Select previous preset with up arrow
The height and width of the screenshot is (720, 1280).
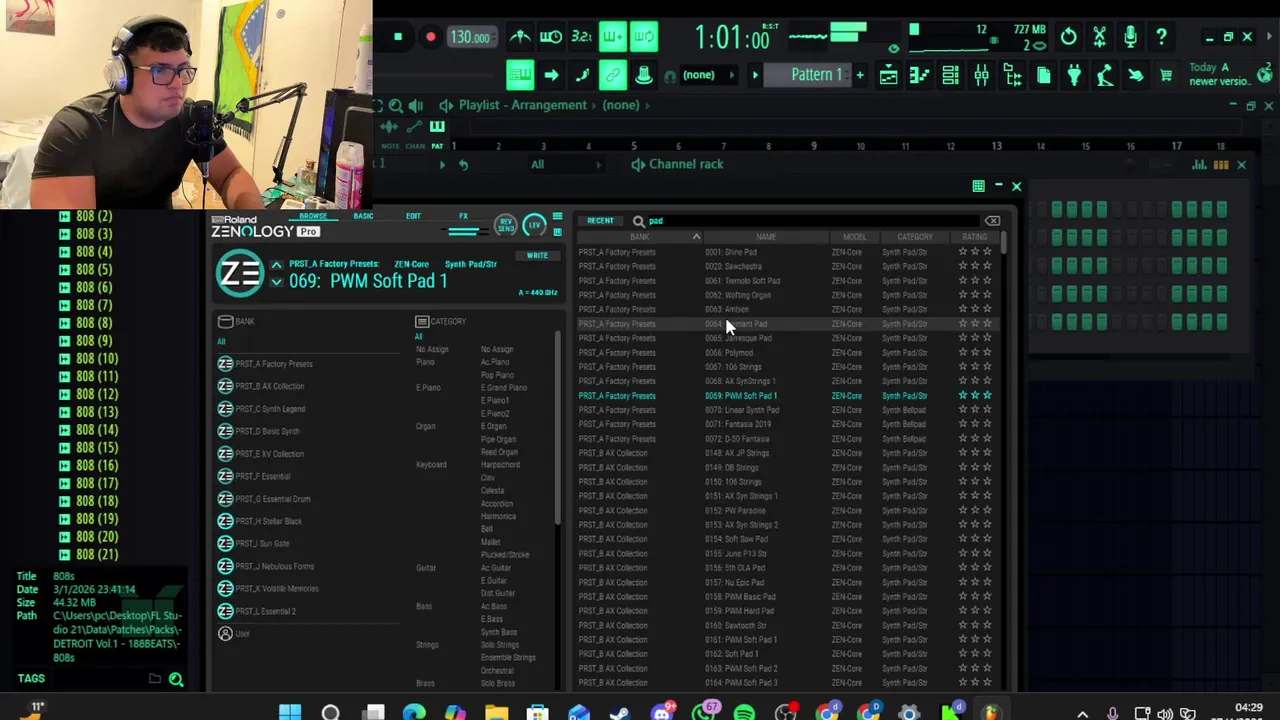pos(276,265)
